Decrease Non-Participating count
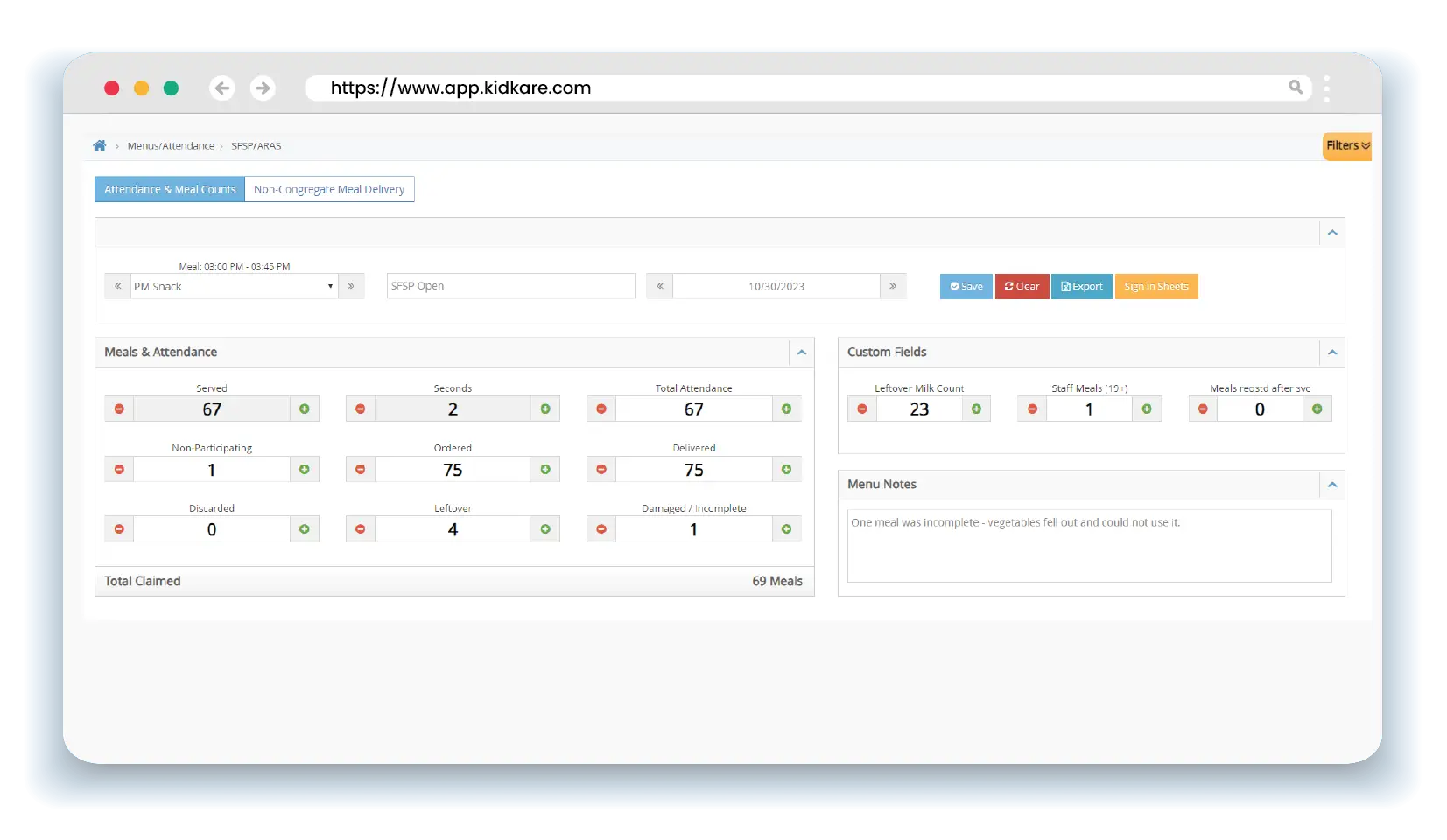Viewport: 1447px width, 840px height. (119, 469)
